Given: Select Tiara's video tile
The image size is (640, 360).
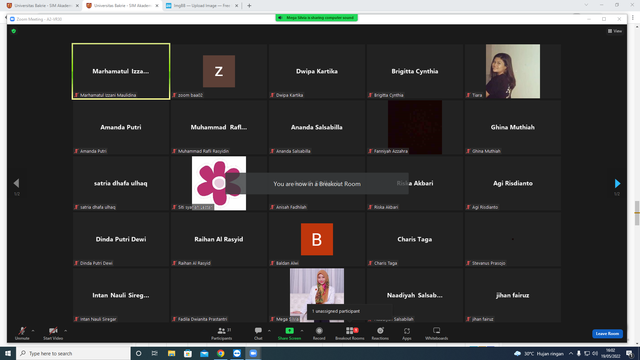Looking at the screenshot, I should click(513, 71).
